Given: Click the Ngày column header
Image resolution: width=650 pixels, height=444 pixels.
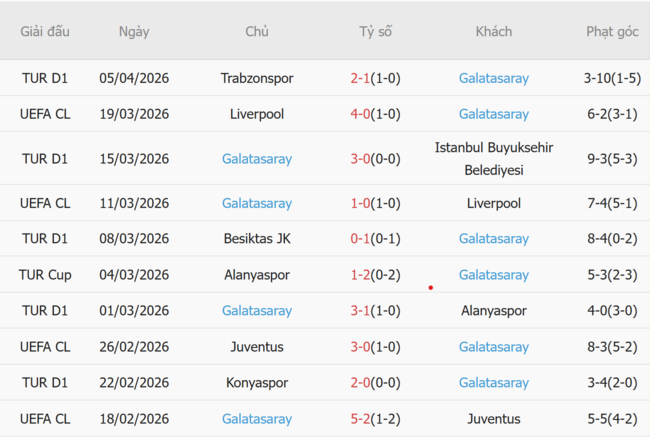Looking at the screenshot, I should pyautogui.click(x=134, y=32).
